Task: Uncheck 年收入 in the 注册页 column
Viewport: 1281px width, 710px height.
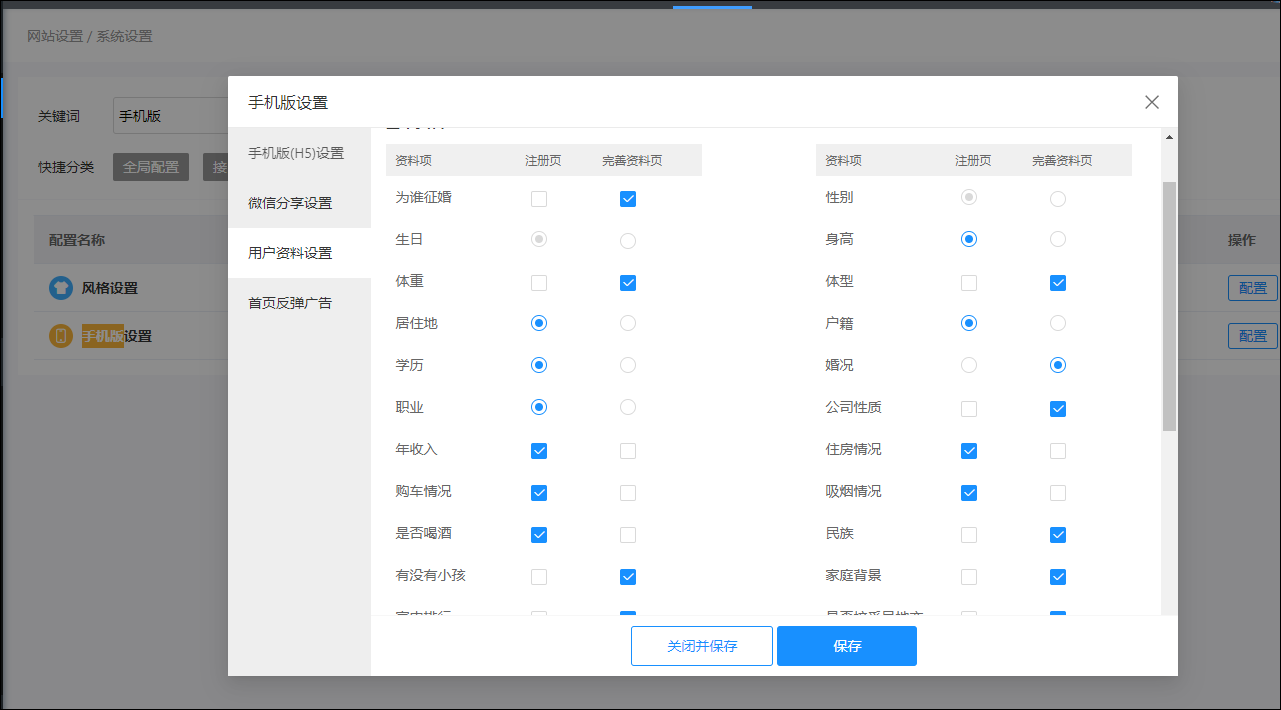Action: coord(539,451)
